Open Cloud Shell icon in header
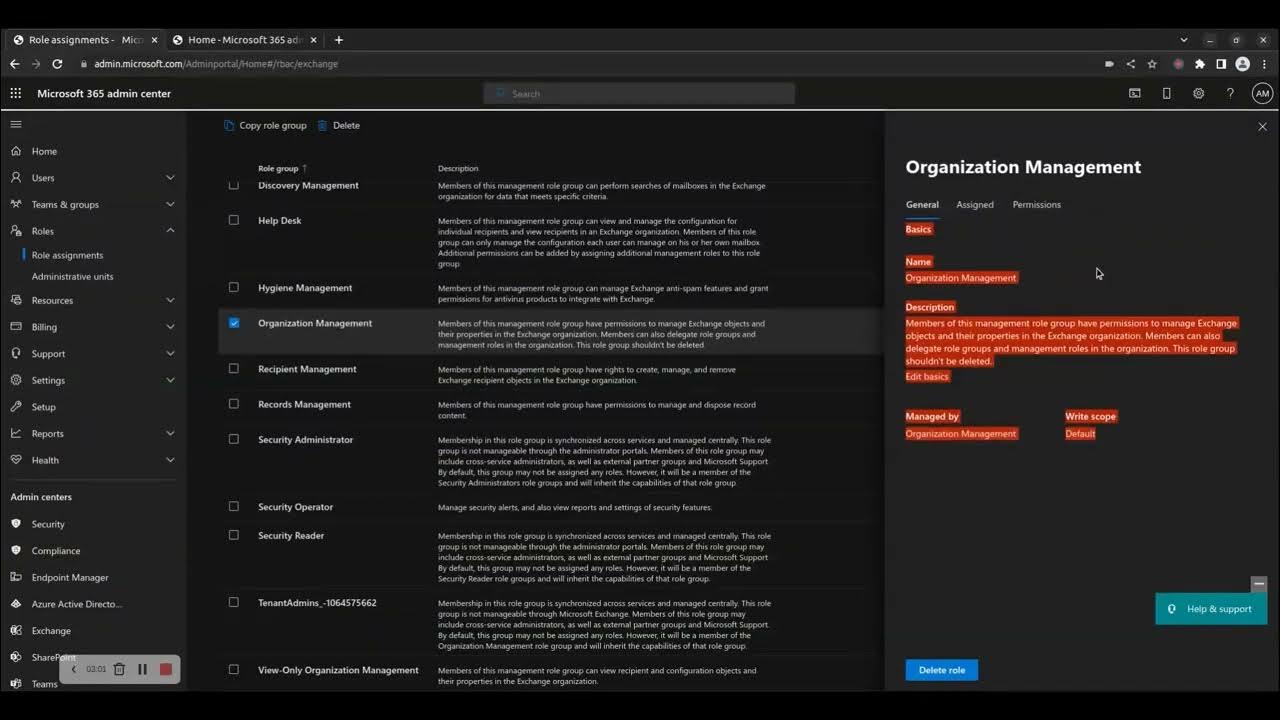The image size is (1280, 720). 1135,93
